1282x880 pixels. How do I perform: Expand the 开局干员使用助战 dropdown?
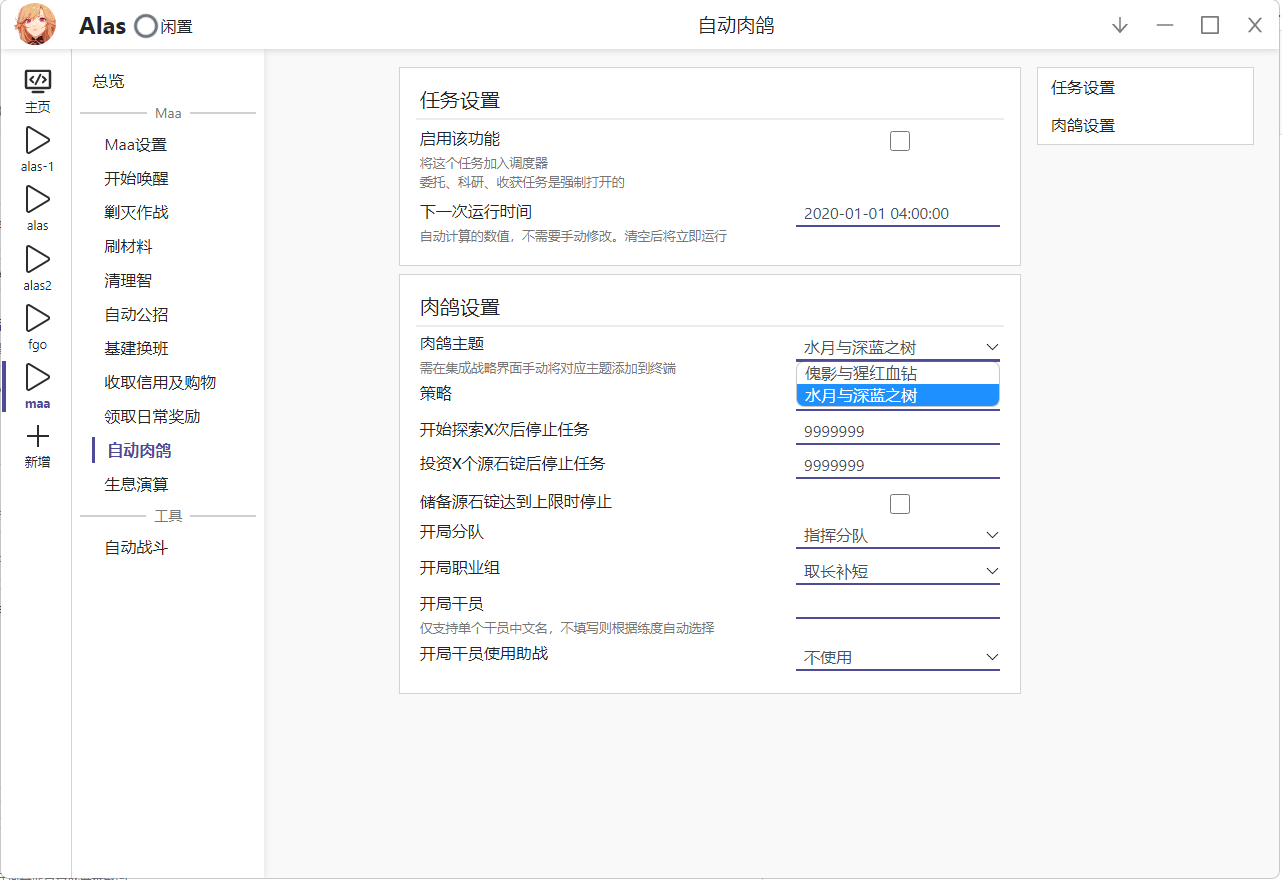[897, 657]
